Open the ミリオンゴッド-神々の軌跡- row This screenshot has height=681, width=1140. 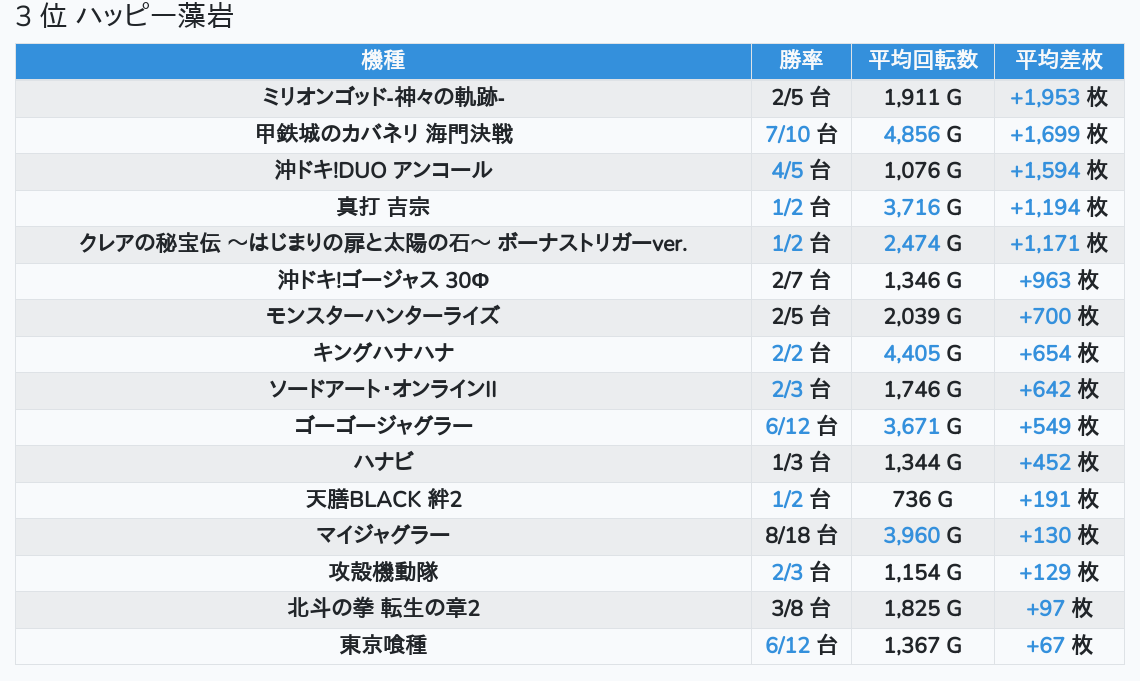[x=570, y=97]
